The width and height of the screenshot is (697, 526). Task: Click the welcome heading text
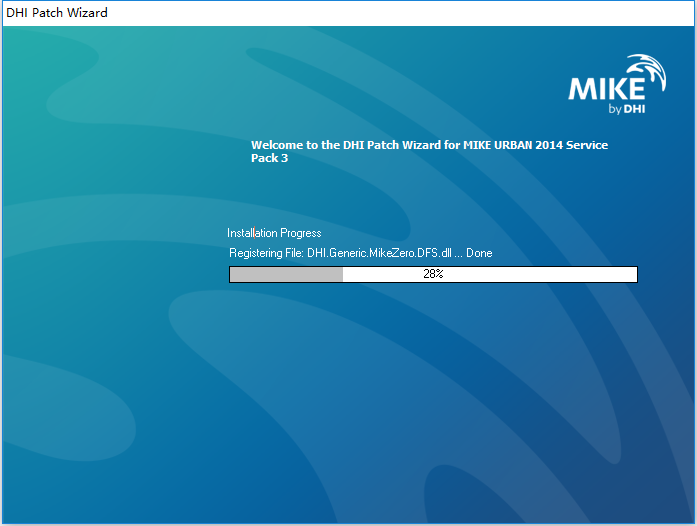pyautogui.click(x=429, y=151)
